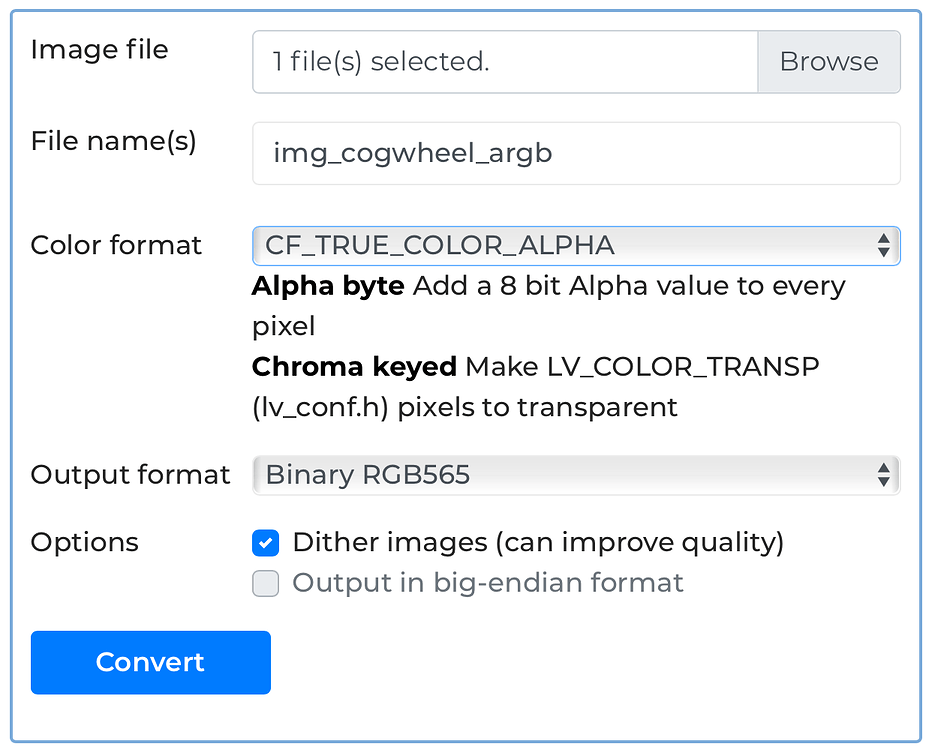Click the up-down arrow icon on Color format
This screenshot has width=928, height=750.
tap(883, 245)
